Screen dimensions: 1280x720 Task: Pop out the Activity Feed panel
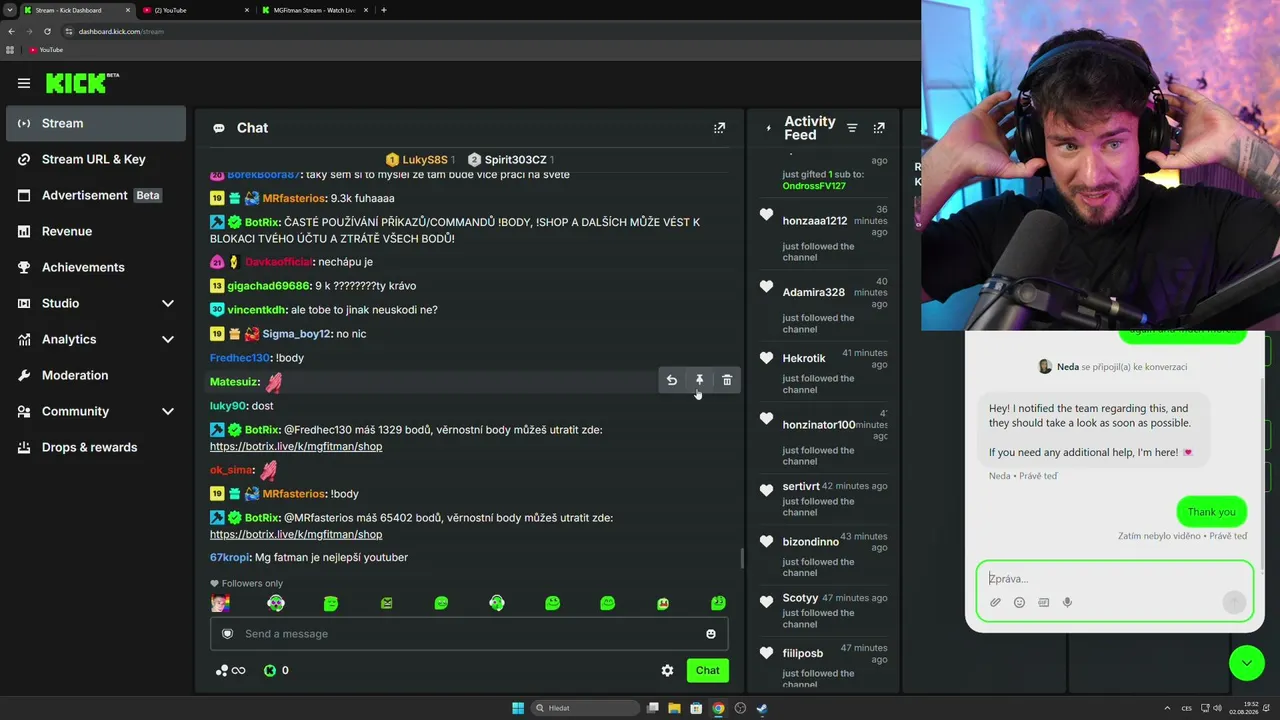[879, 128]
